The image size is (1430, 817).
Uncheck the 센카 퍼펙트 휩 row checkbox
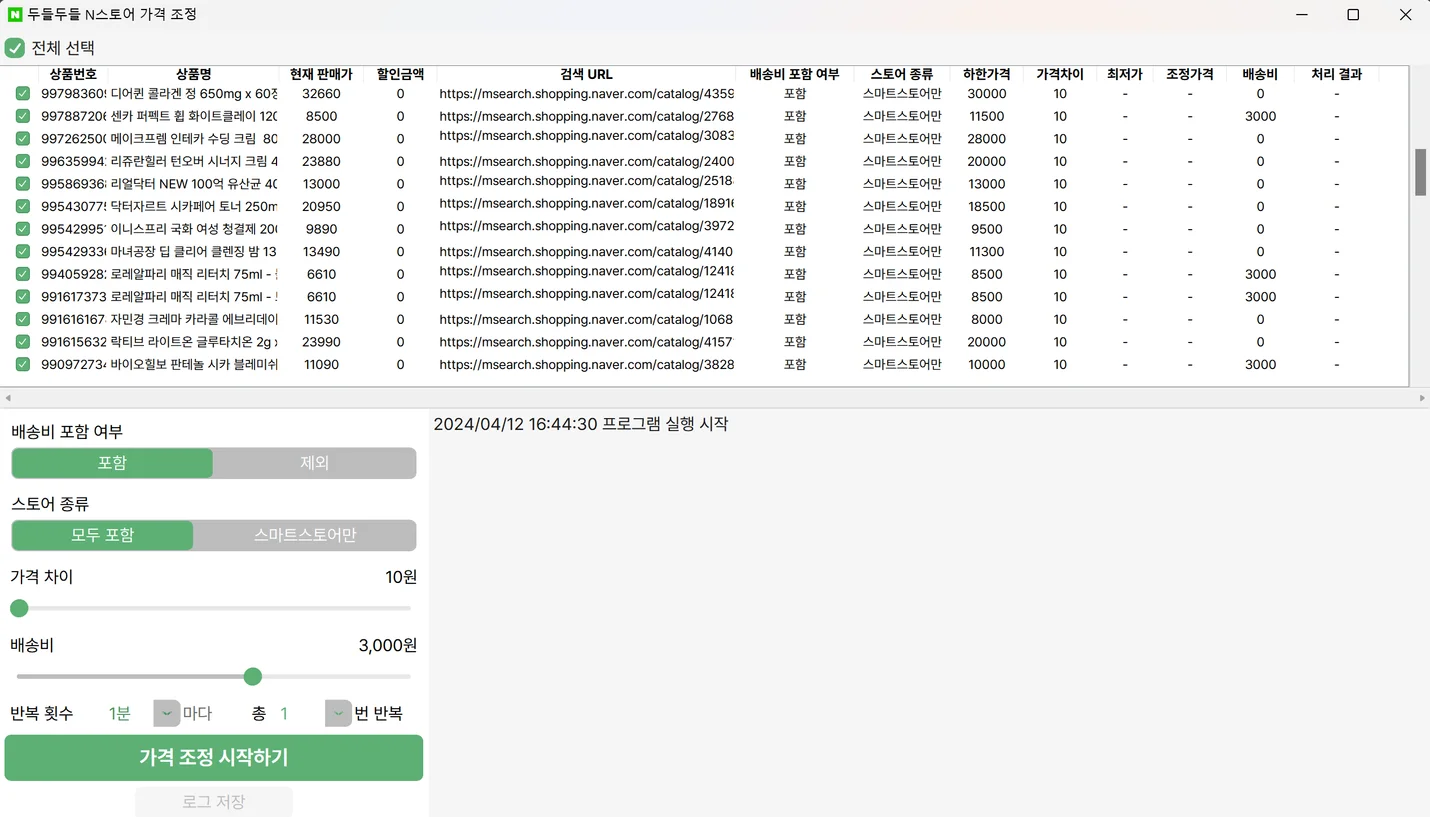coord(23,116)
